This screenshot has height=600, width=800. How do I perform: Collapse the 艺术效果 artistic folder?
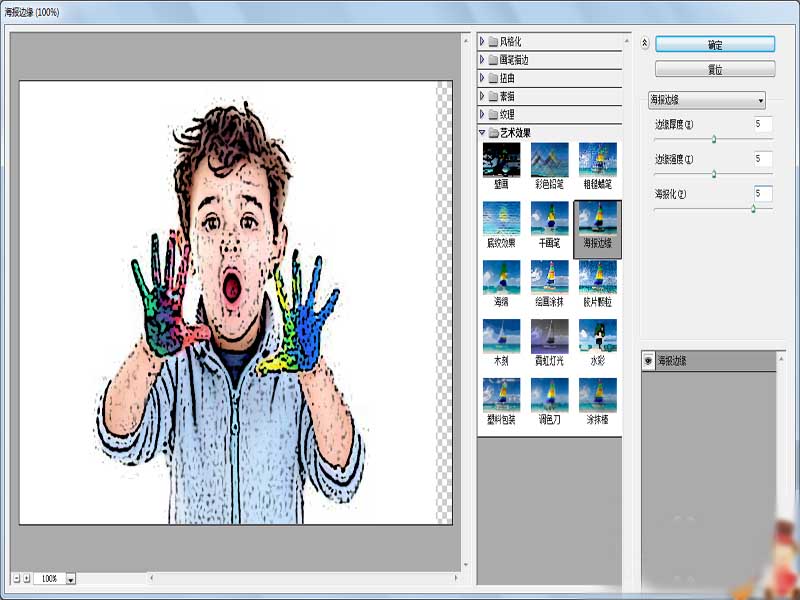(x=482, y=133)
